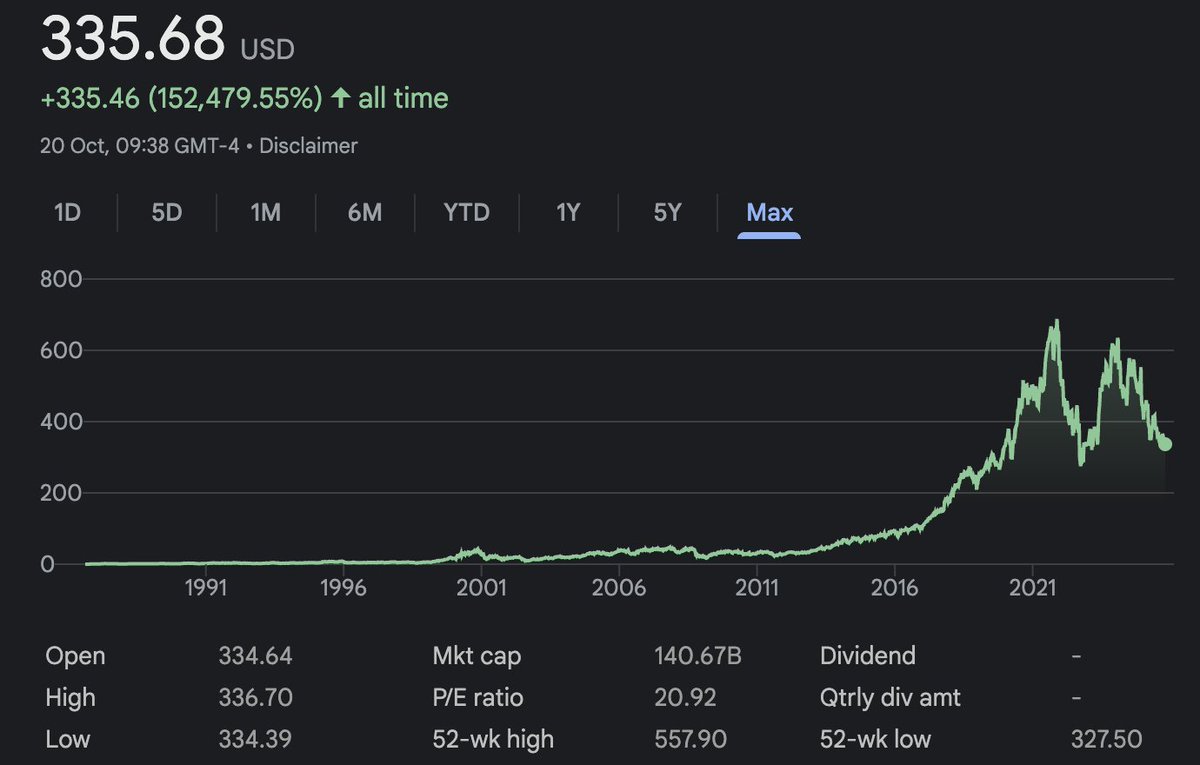
Task: Click the 2021 x-axis label
Action: click(1033, 587)
